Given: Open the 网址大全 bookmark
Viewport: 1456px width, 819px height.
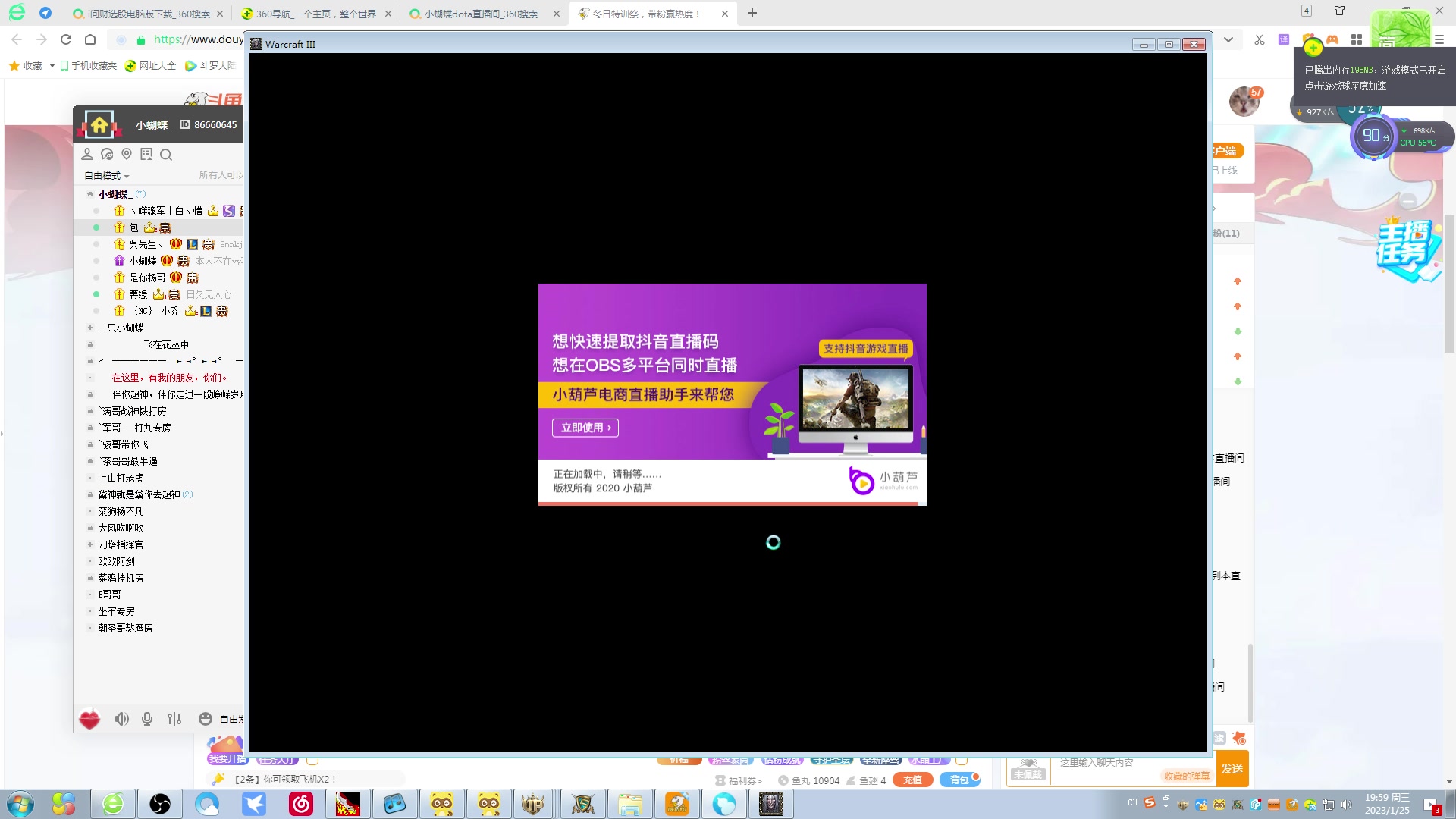Looking at the screenshot, I should click(151, 66).
